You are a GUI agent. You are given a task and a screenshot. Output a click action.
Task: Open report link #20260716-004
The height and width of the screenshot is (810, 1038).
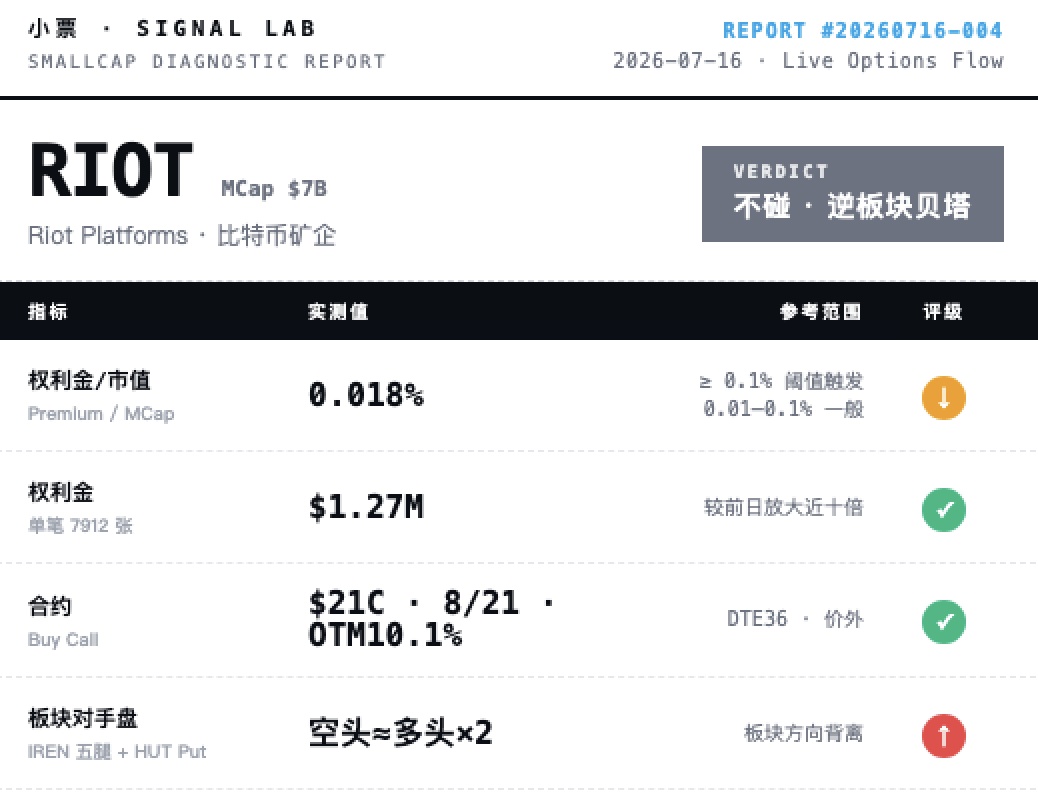862,30
